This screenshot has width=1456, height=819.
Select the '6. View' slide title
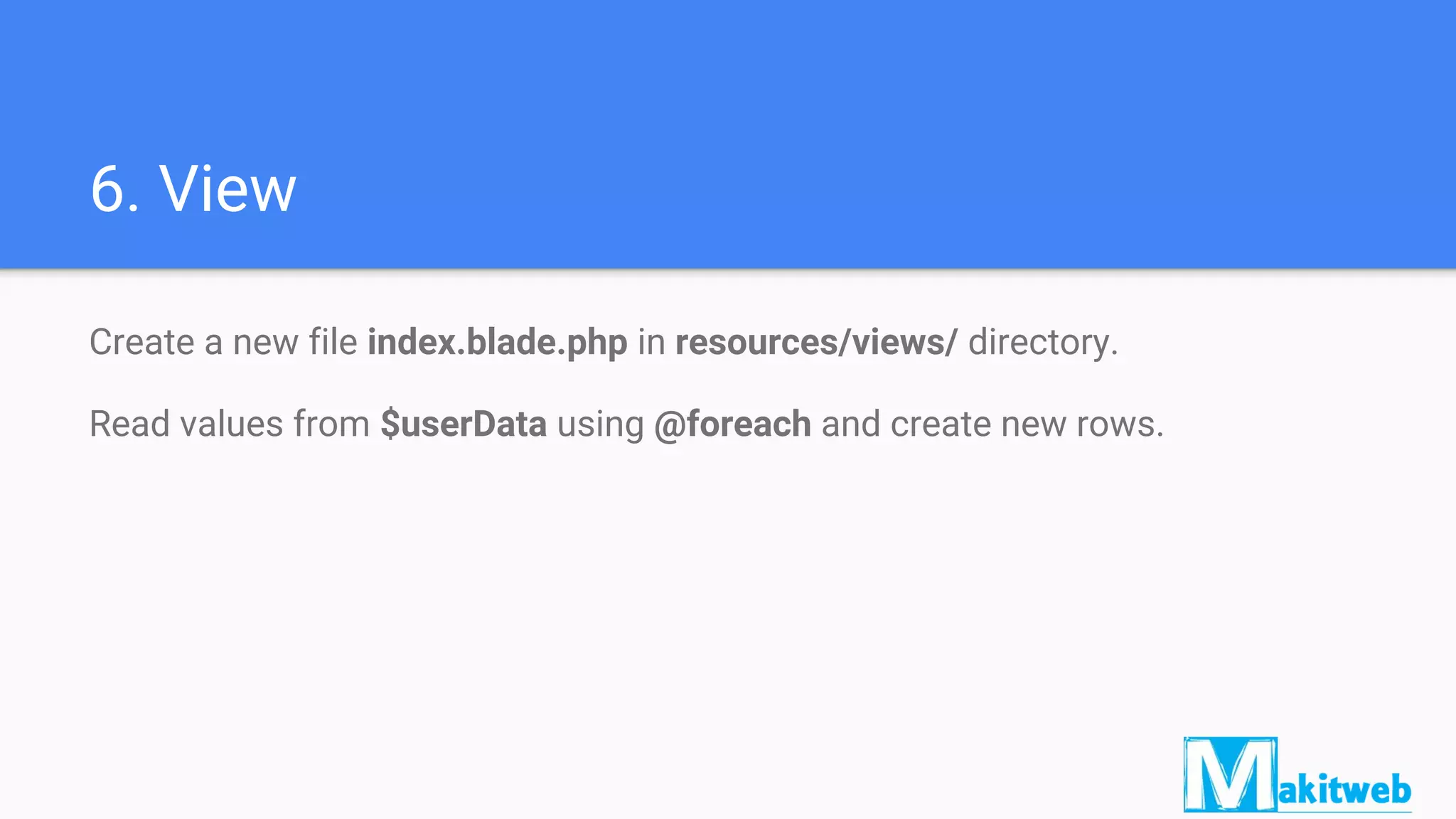[x=193, y=189]
